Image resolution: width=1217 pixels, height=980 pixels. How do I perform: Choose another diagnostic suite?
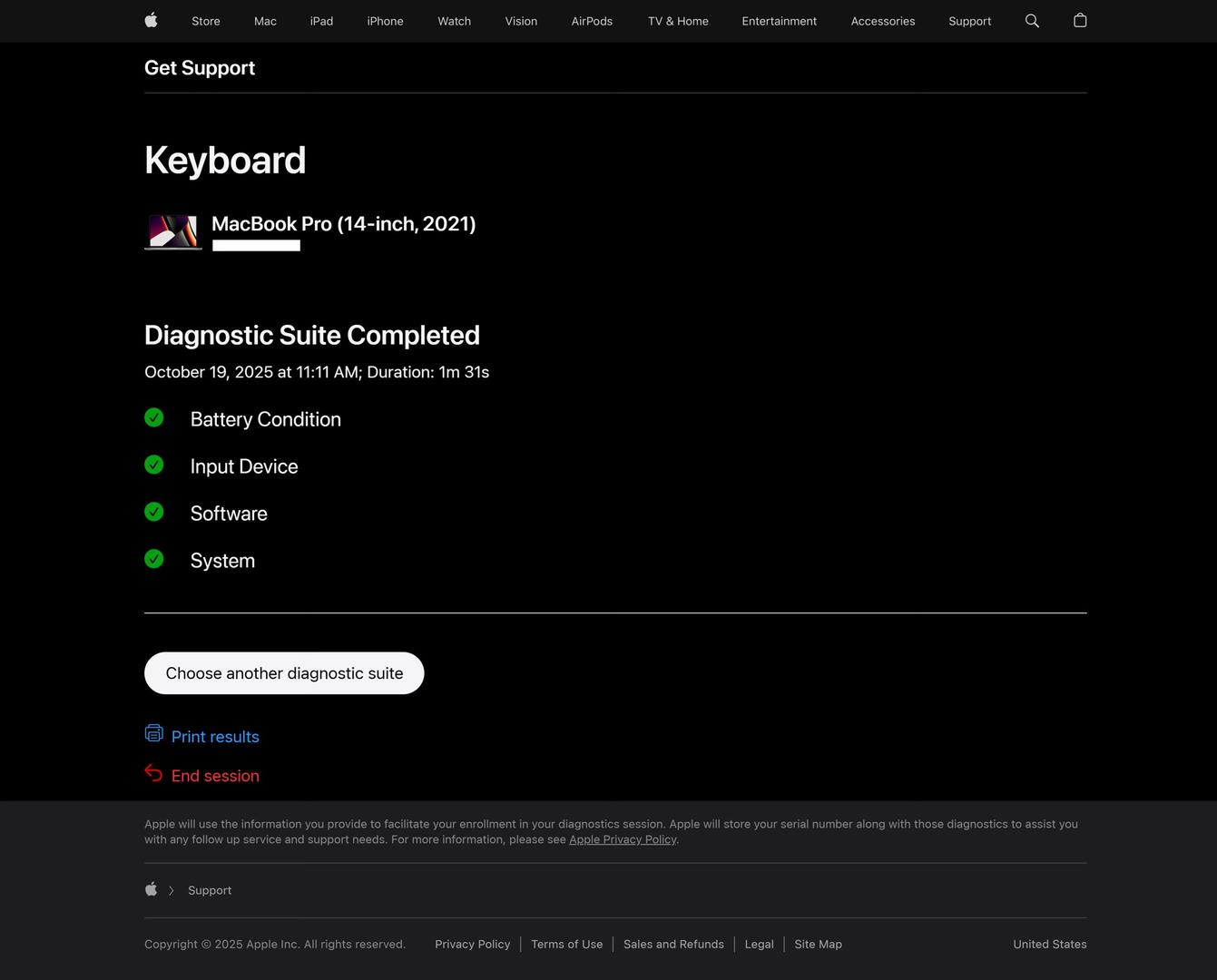pos(284,673)
